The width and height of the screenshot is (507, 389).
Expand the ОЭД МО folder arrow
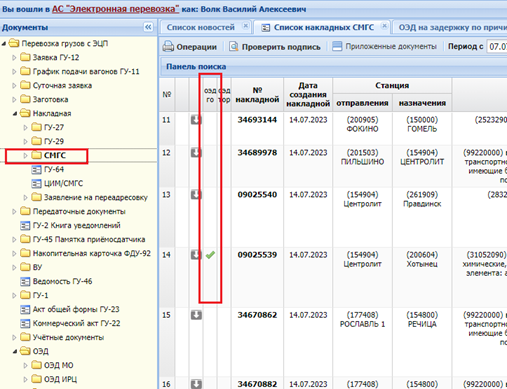click(x=25, y=366)
